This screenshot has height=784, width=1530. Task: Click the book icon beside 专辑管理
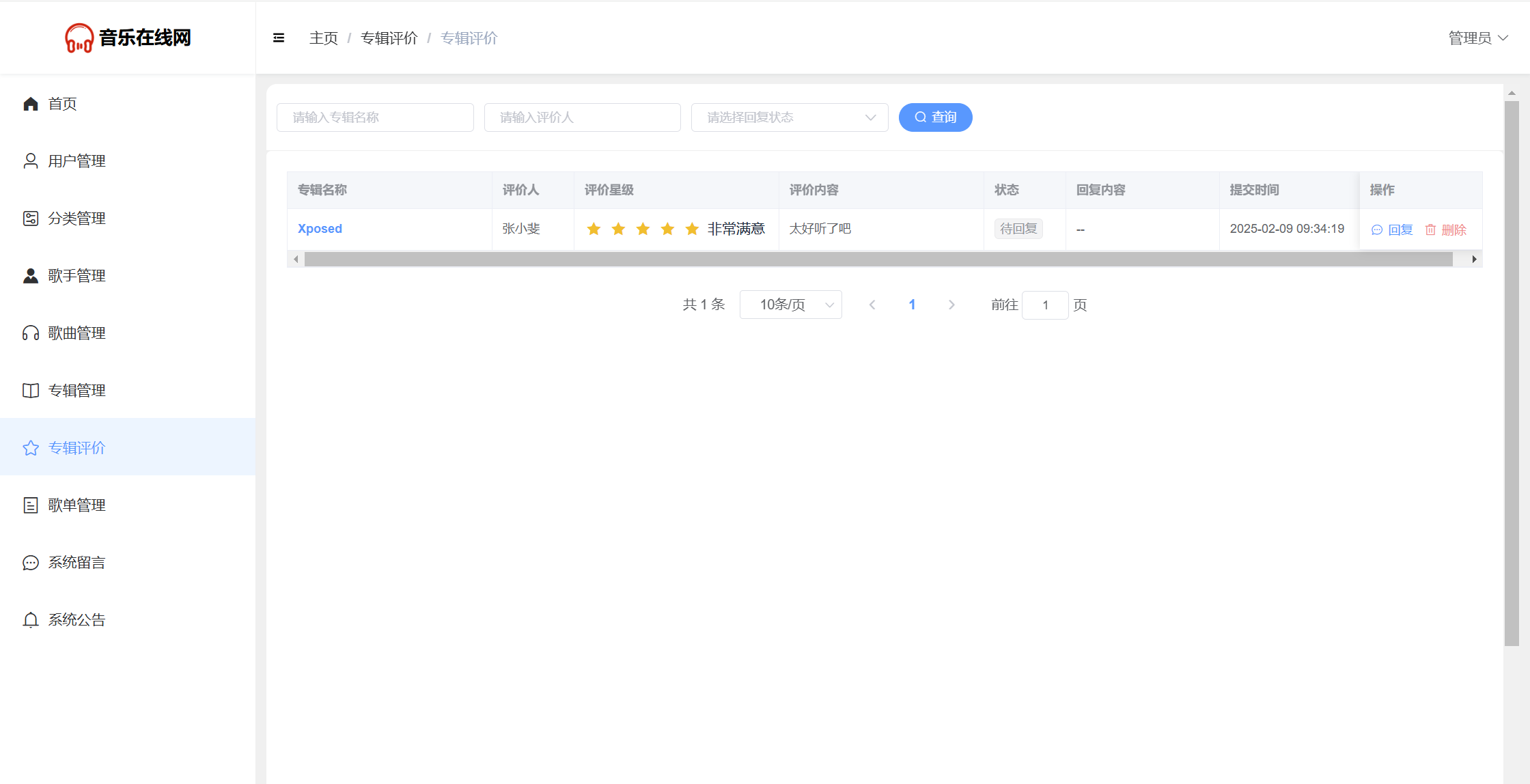pos(31,391)
